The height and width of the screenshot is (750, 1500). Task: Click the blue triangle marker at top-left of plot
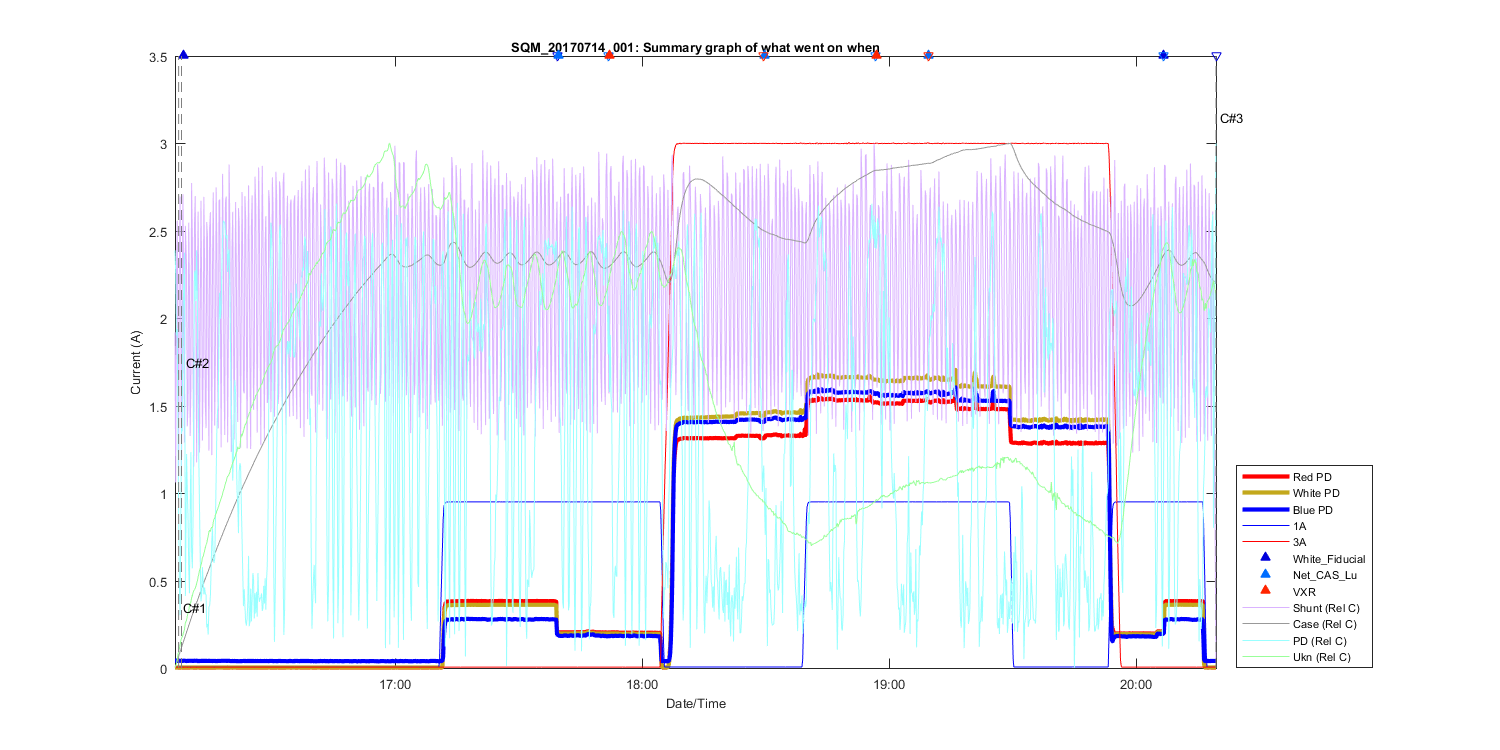pyautogui.click(x=183, y=55)
